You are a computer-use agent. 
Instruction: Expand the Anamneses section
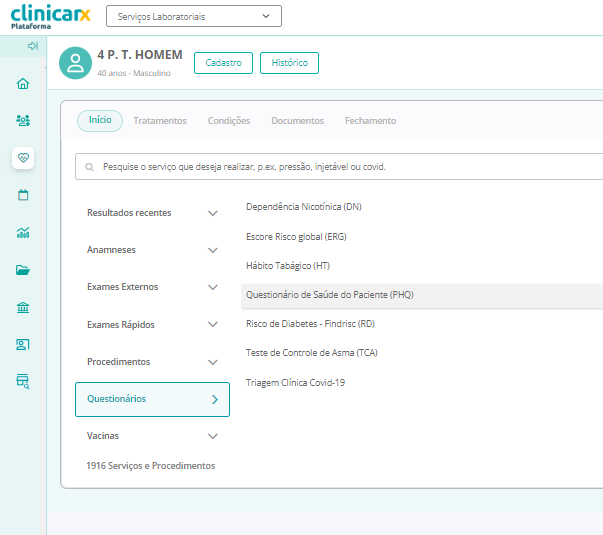(x=152, y=250)
